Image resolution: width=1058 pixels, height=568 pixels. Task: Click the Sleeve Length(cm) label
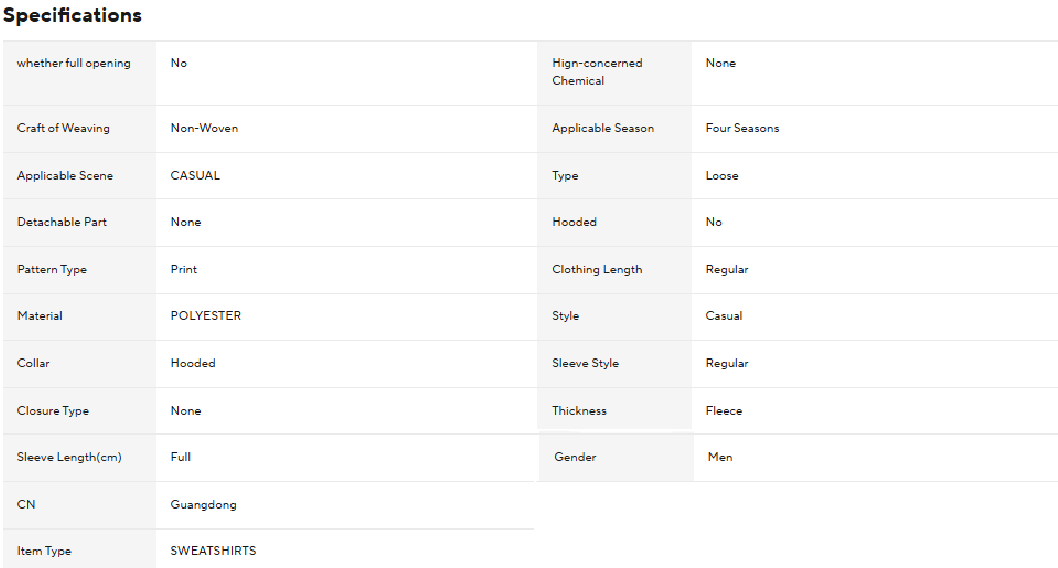(69, 457)
